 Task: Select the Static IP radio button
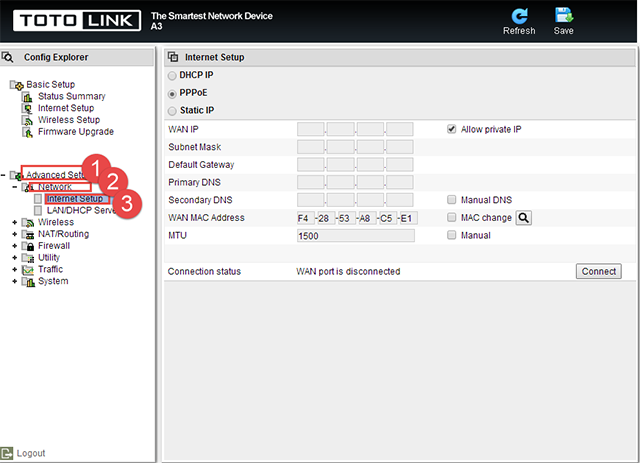click(x=172, y=111)
